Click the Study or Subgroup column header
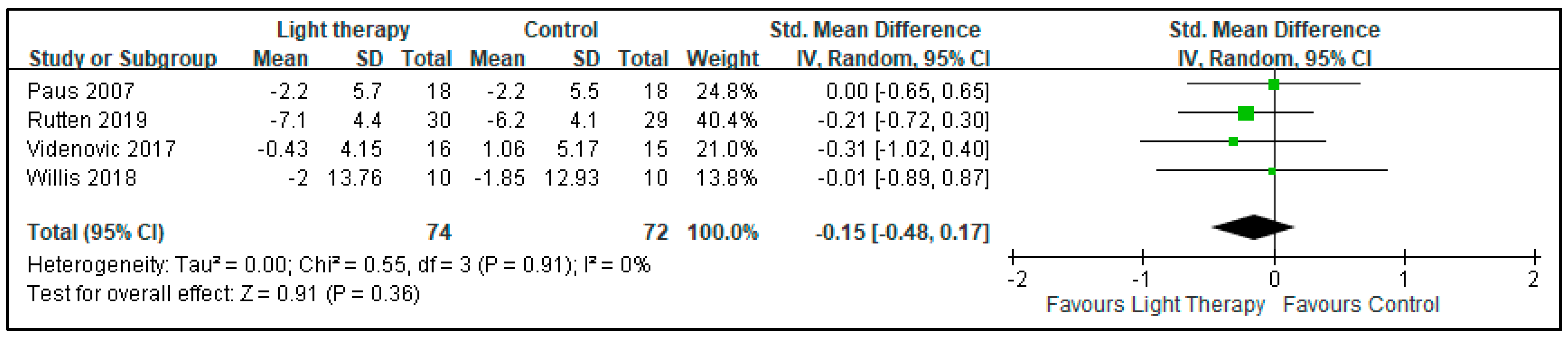 click(123, 58)
